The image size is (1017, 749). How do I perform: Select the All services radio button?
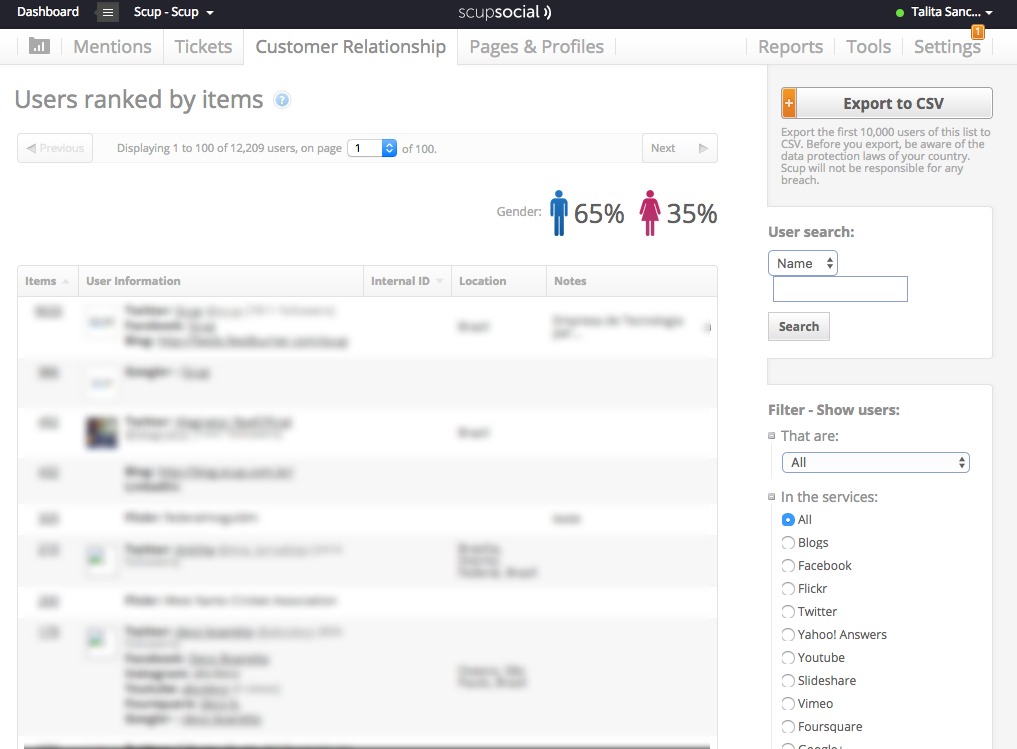(788, 519)
